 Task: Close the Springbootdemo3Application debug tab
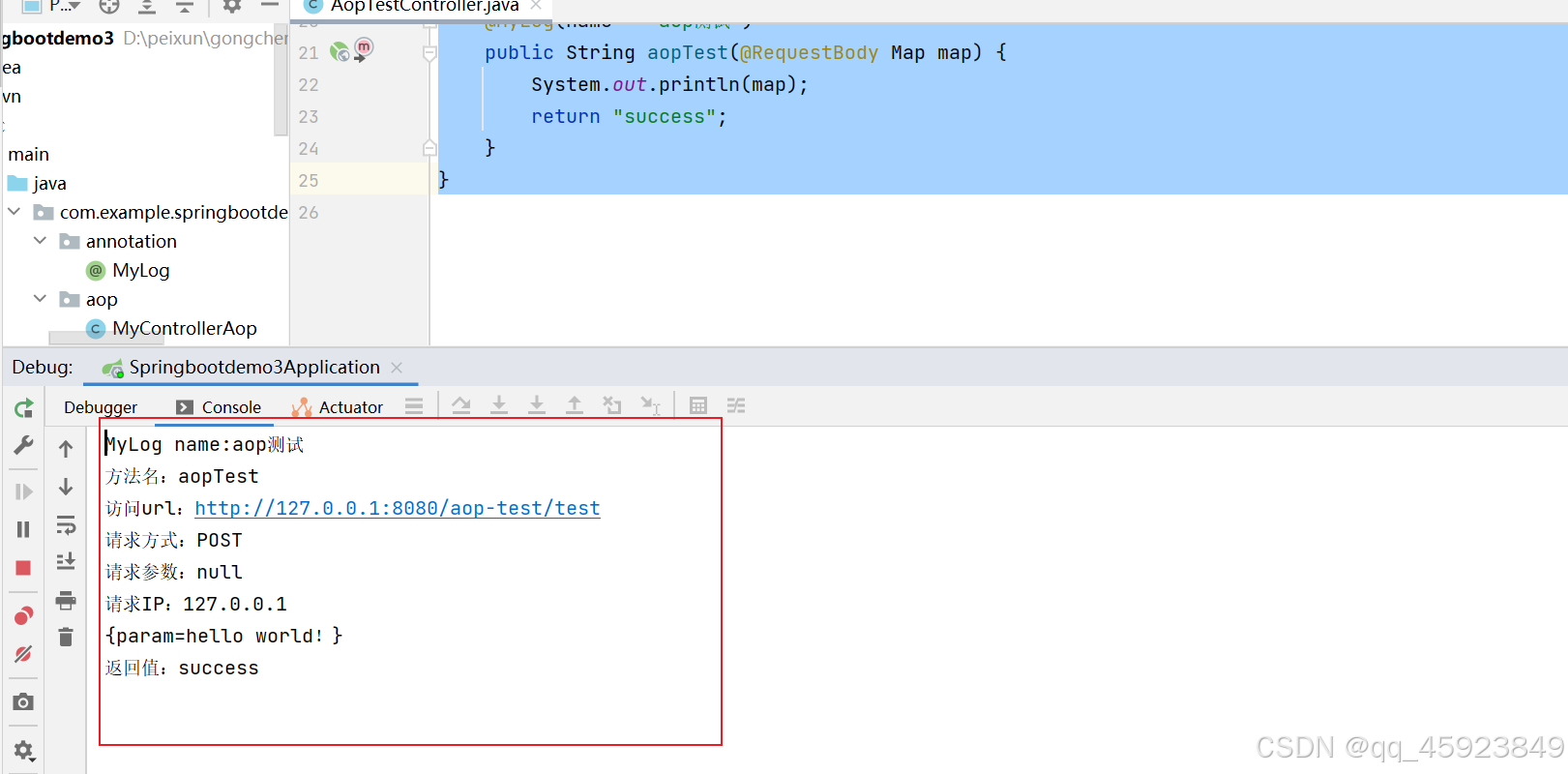(397, 368)
